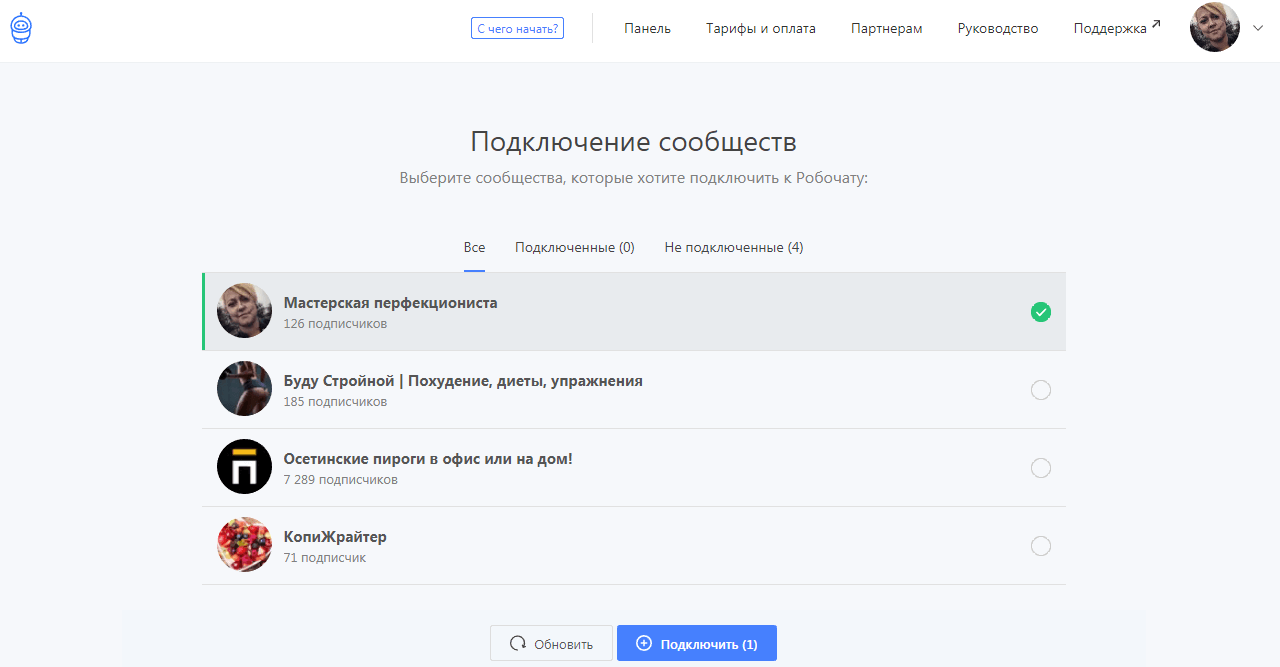Image resolution: width=1280 pixels, height=667 pixels.
Task: Select the КопиЖрайтер community circle
Action: click(x=1041, y=545)
